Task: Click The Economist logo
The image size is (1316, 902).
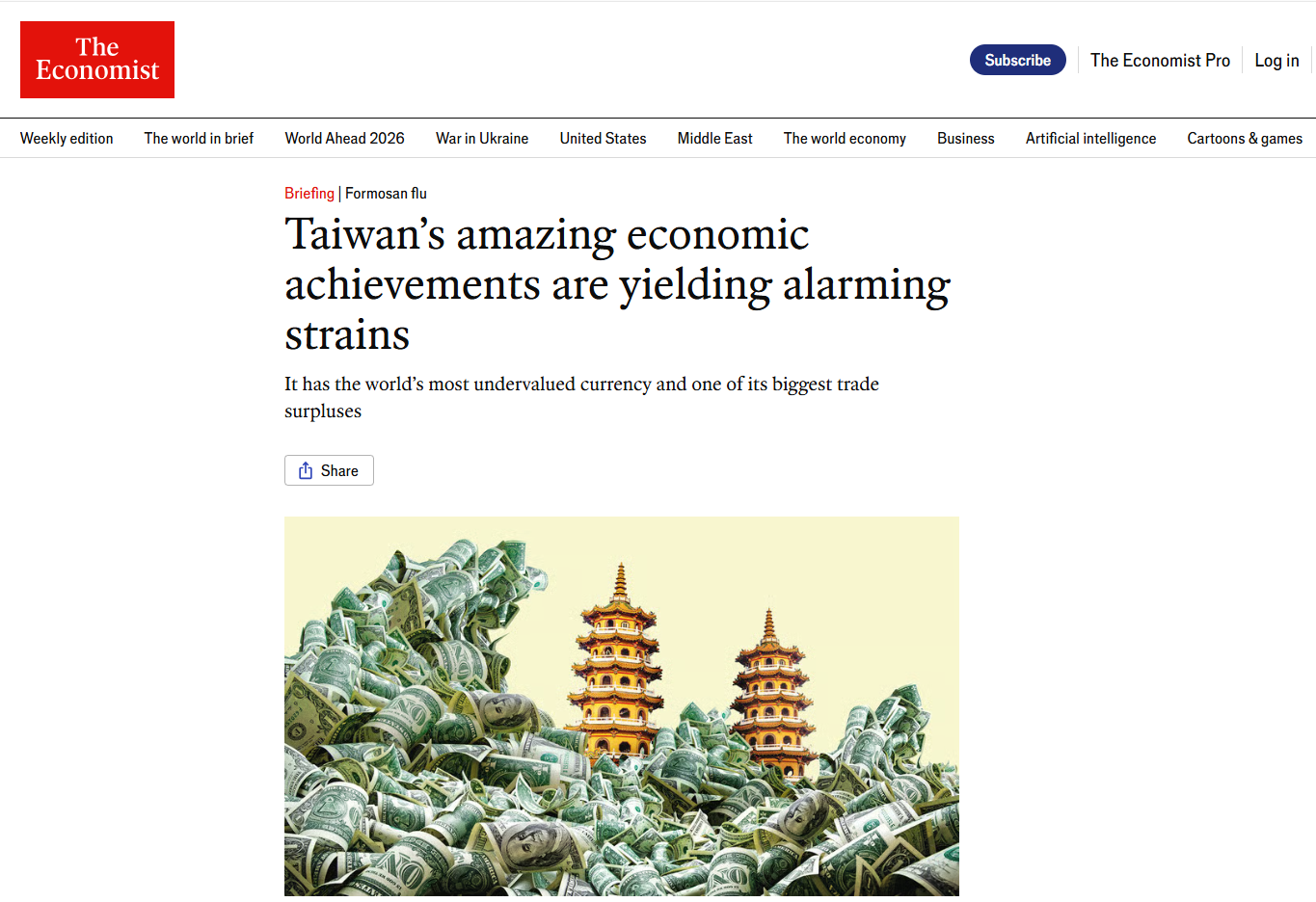Action: point(97,60)
